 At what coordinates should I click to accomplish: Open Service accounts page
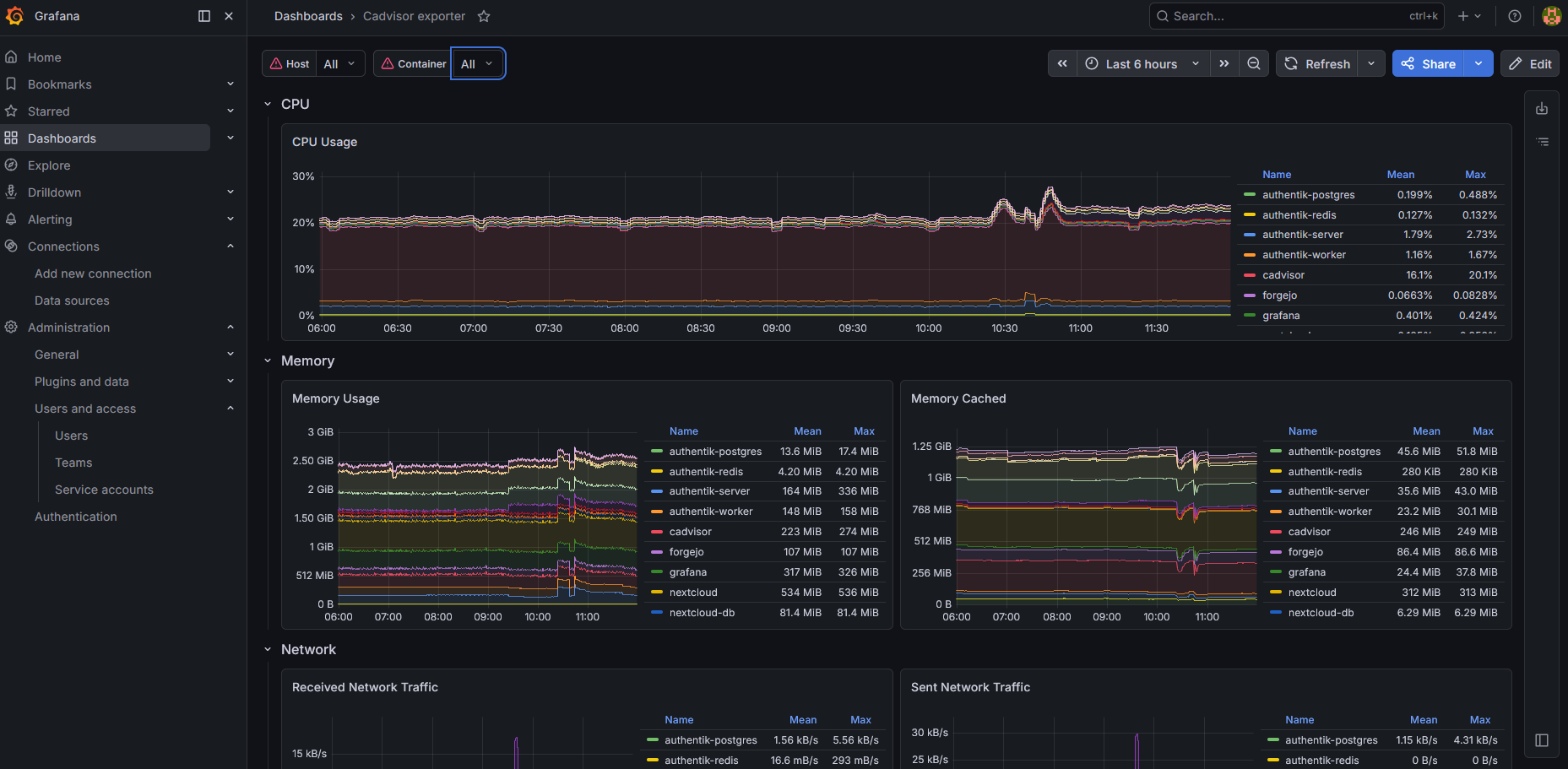tap(104, 490)
